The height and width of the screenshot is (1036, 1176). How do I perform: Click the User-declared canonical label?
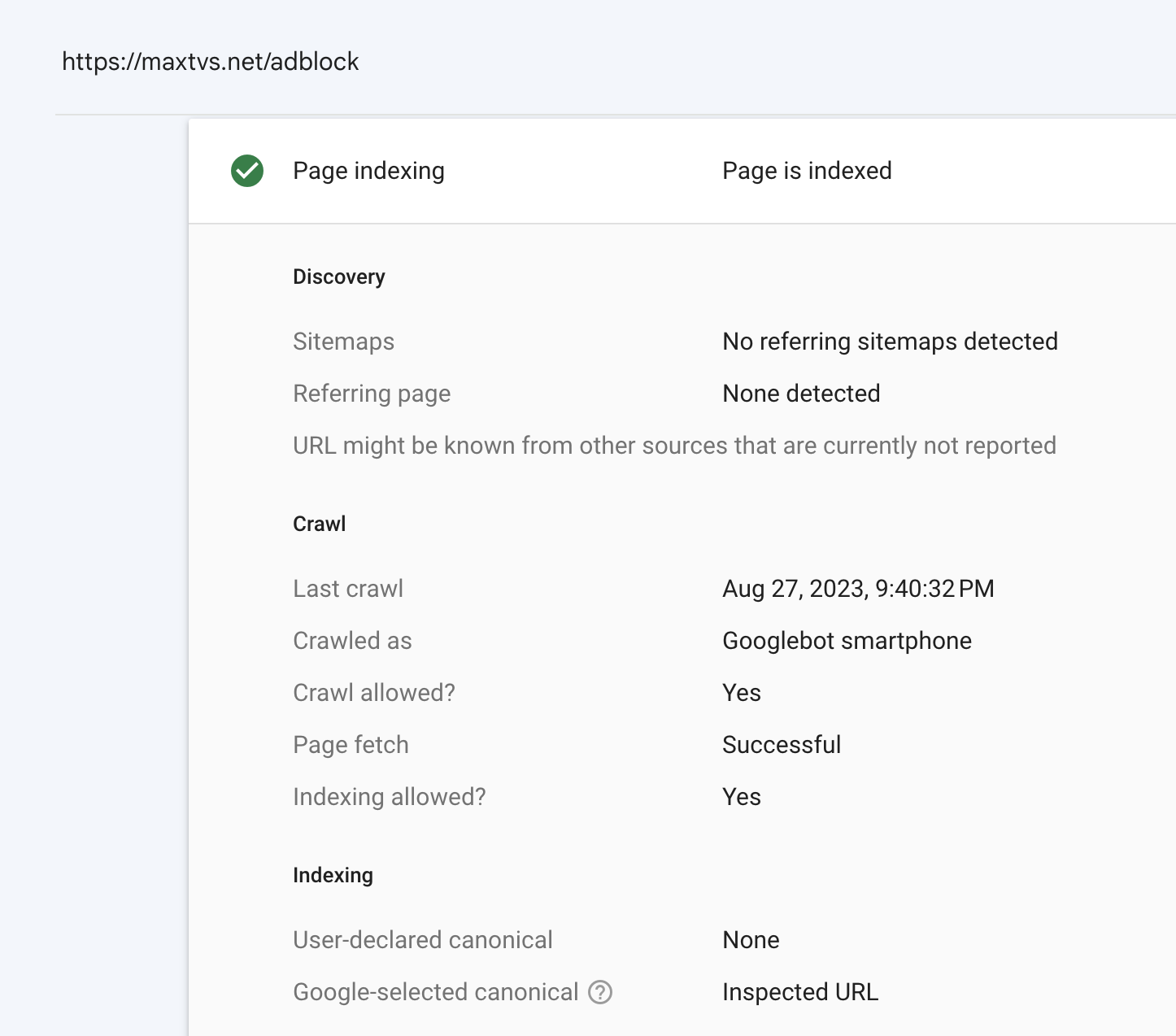point(422,940)
